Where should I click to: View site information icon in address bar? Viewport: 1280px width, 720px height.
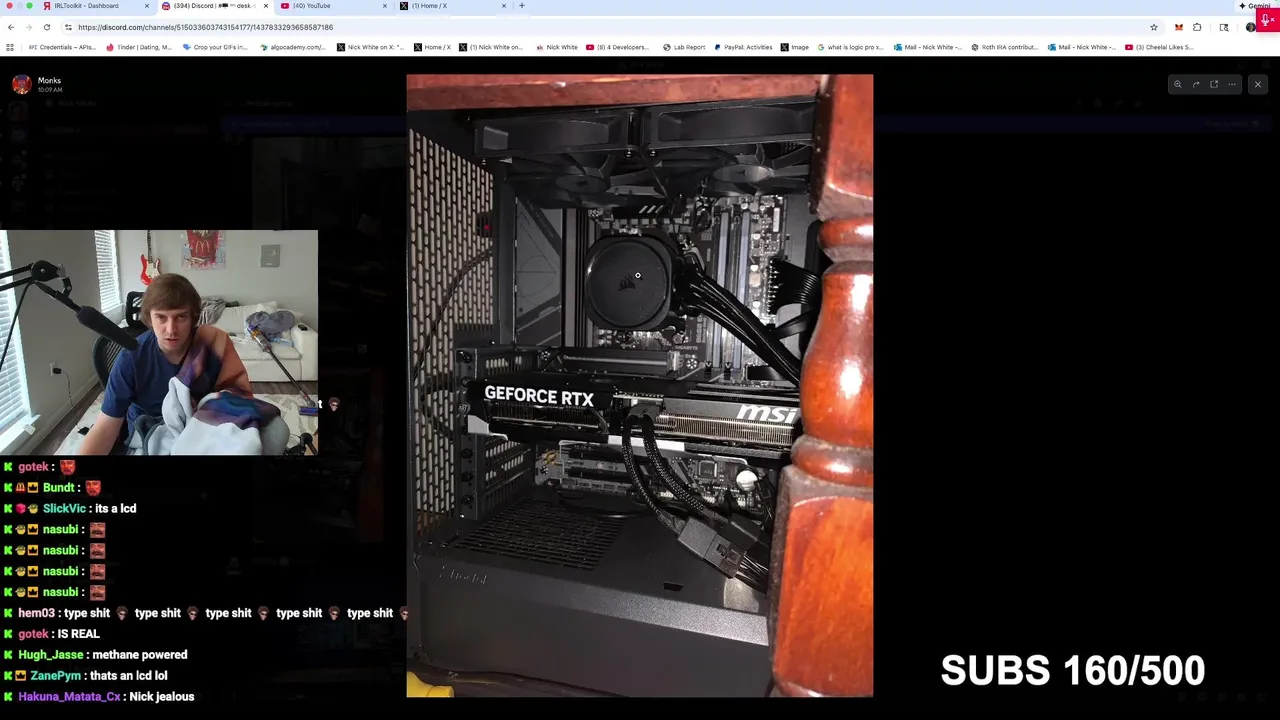tap(68, 27)
